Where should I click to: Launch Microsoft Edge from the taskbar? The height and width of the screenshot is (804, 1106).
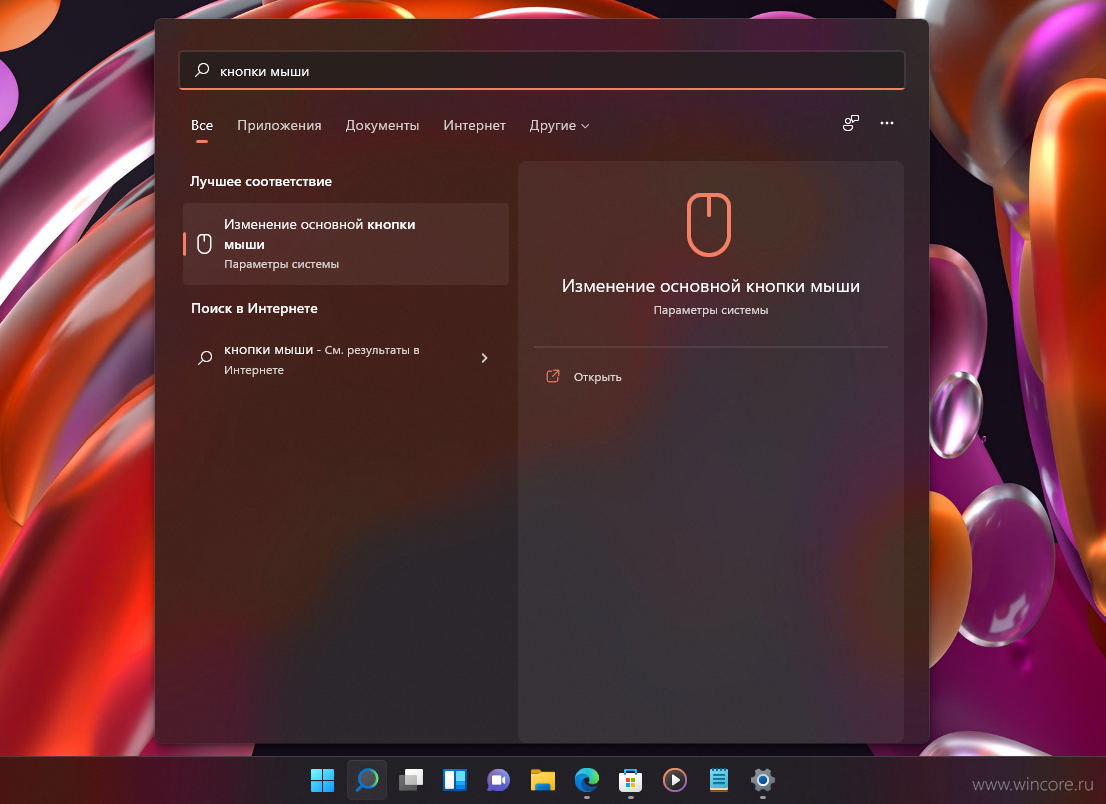point(587,780)
